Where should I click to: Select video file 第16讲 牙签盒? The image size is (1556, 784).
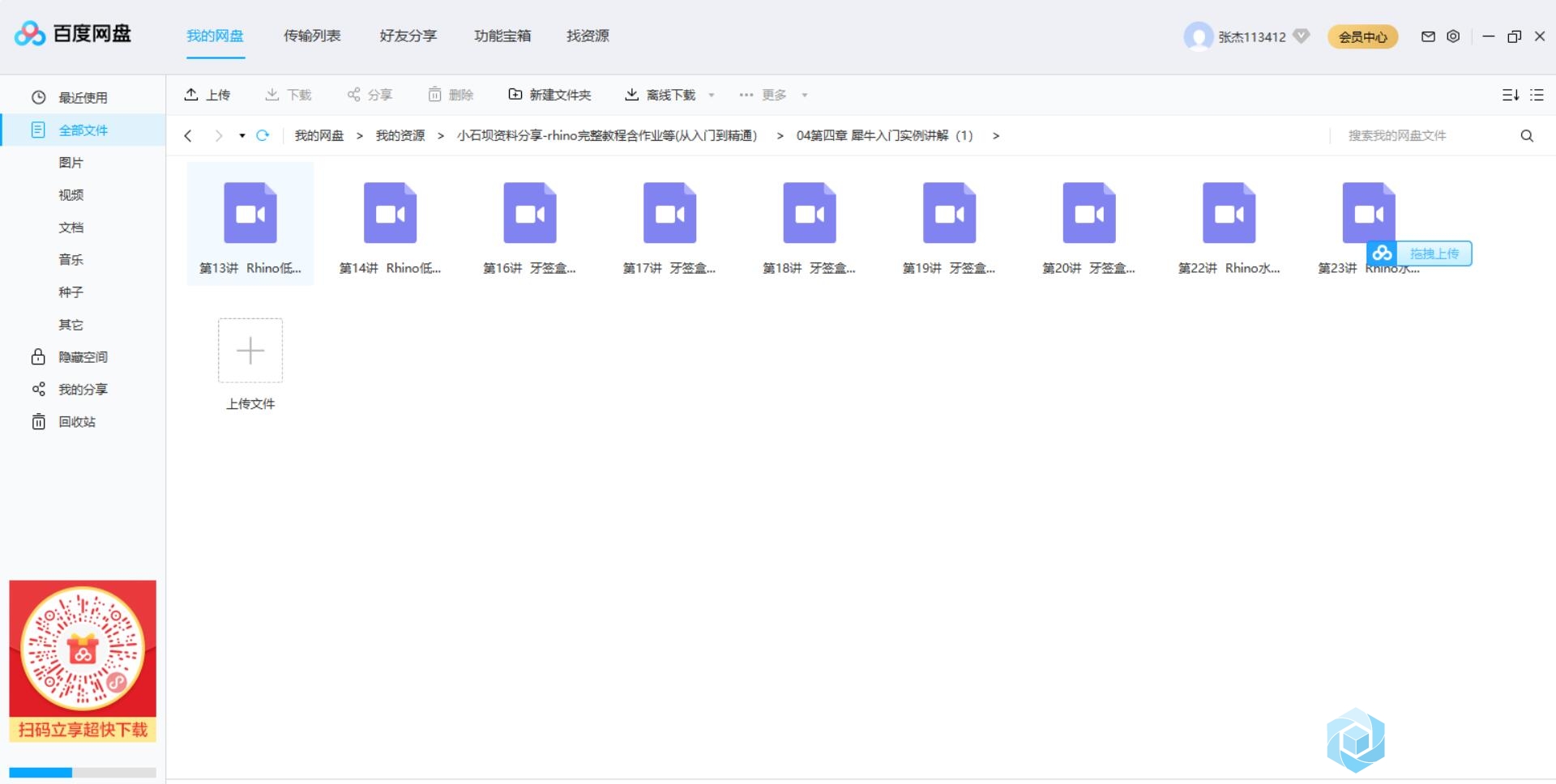click(x=530, y=224)
